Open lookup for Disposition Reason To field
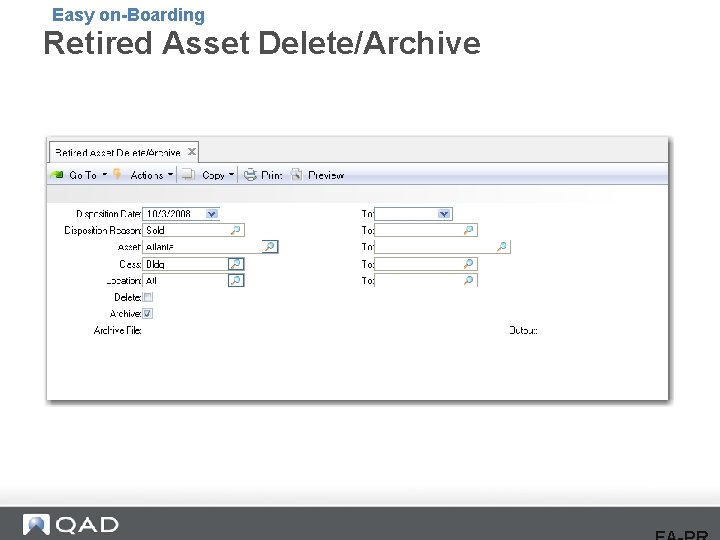 pos(468,230)
